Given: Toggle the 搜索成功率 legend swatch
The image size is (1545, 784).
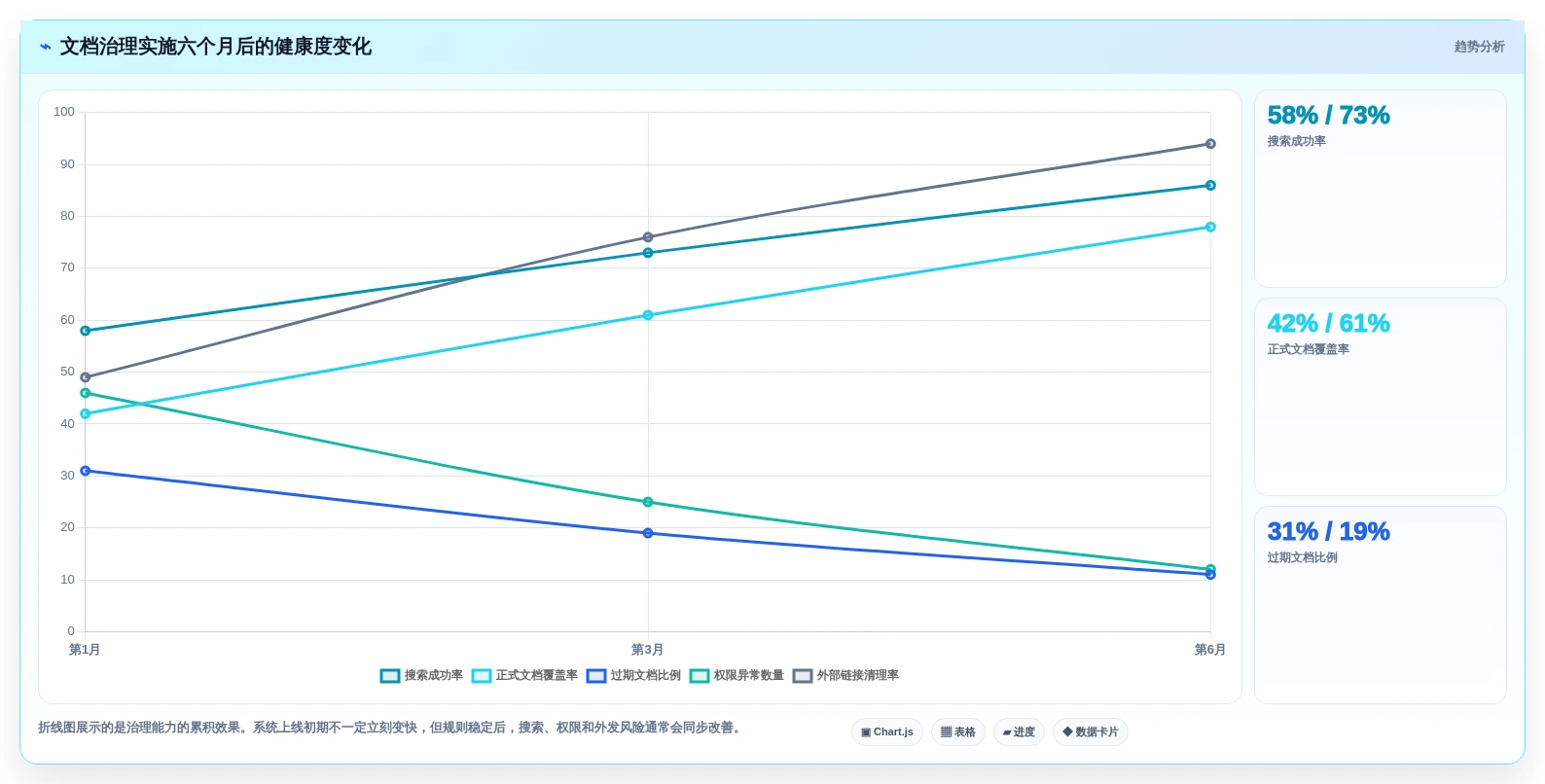Looking at the screenshot, I should pyautogui.click(x=390, y=676).
